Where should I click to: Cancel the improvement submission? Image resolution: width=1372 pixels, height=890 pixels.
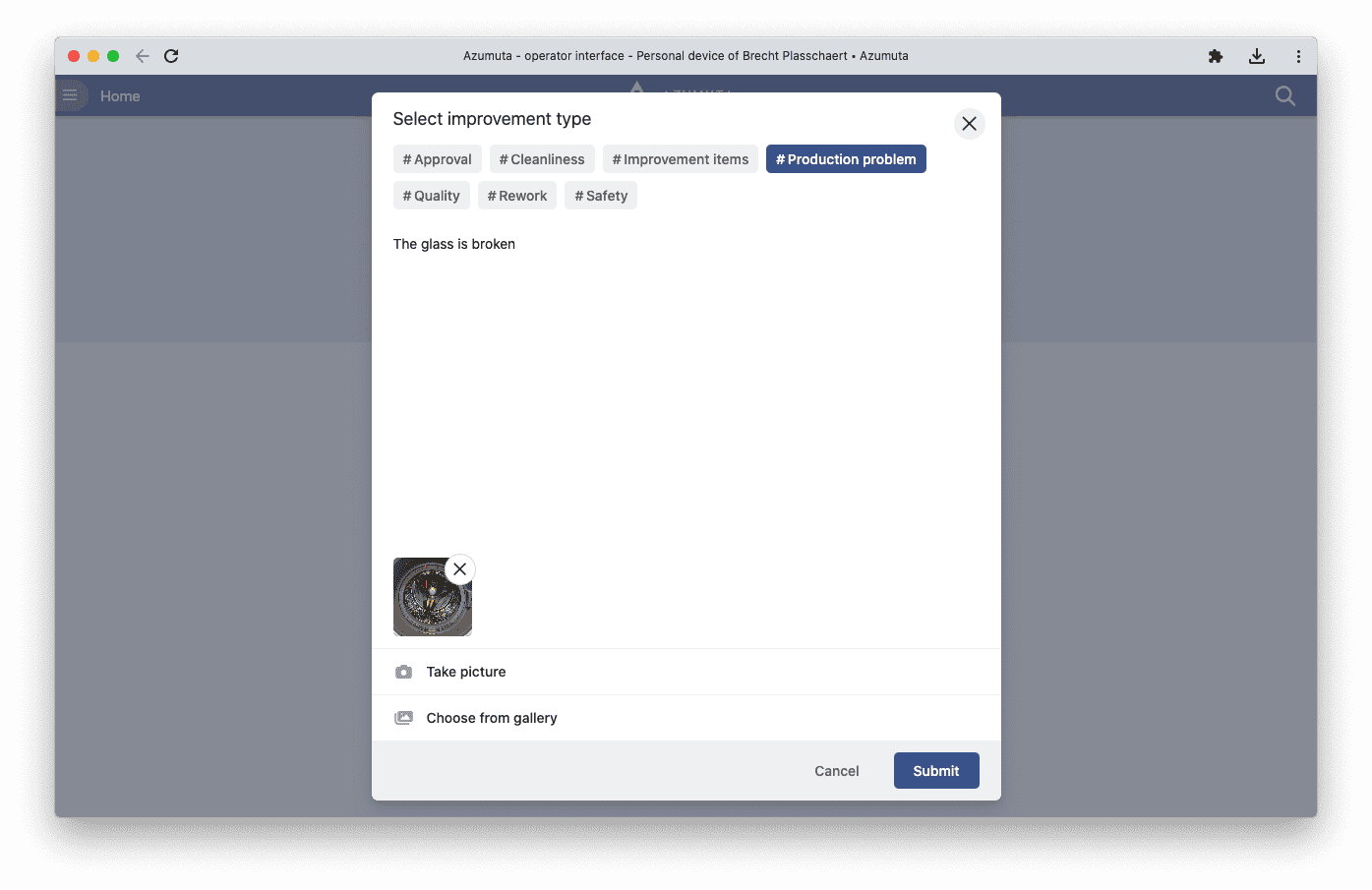point(836,770)
